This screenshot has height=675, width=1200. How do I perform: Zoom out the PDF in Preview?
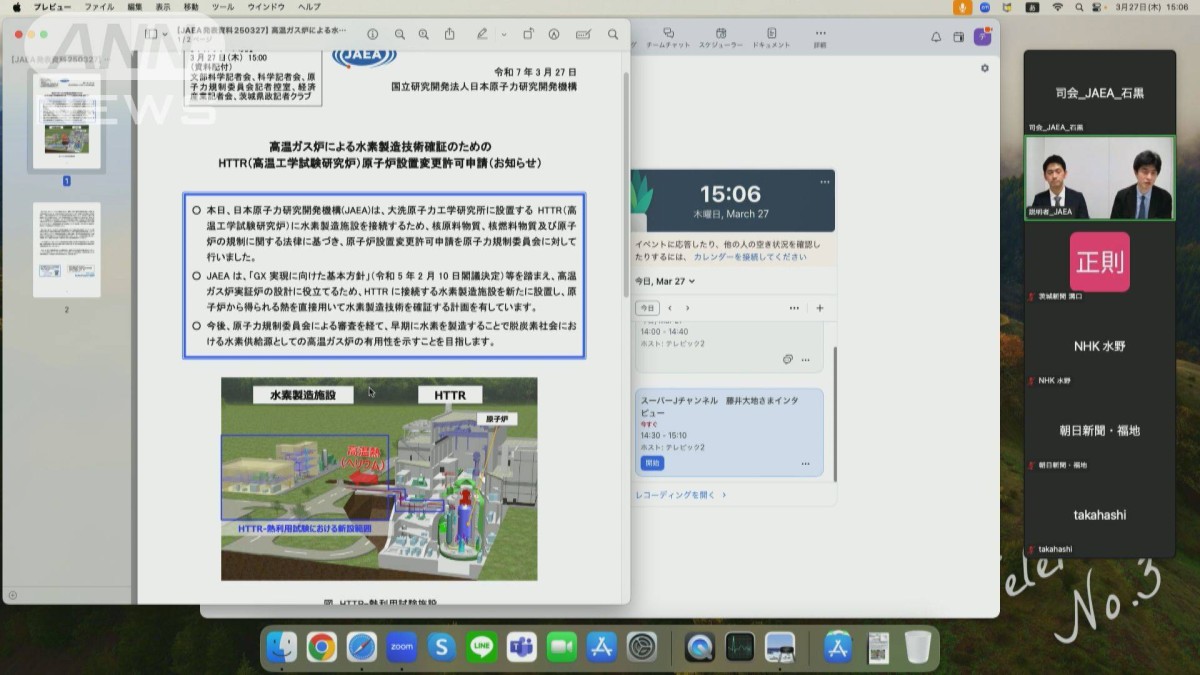click(400, 34)
